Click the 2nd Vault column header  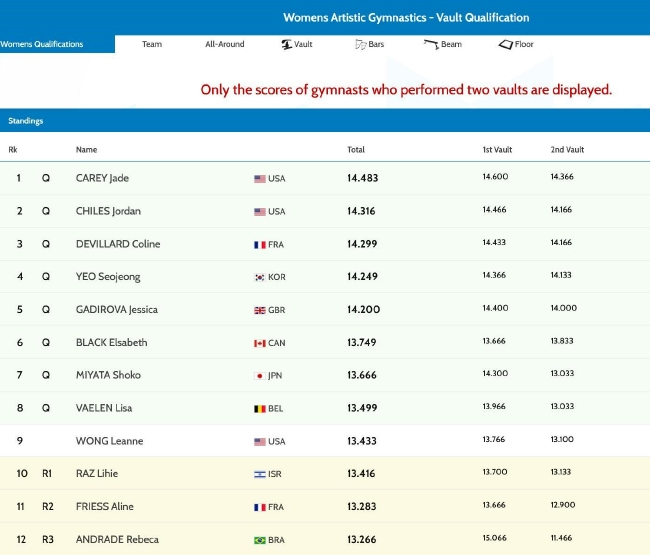click(x=567, y=150)
